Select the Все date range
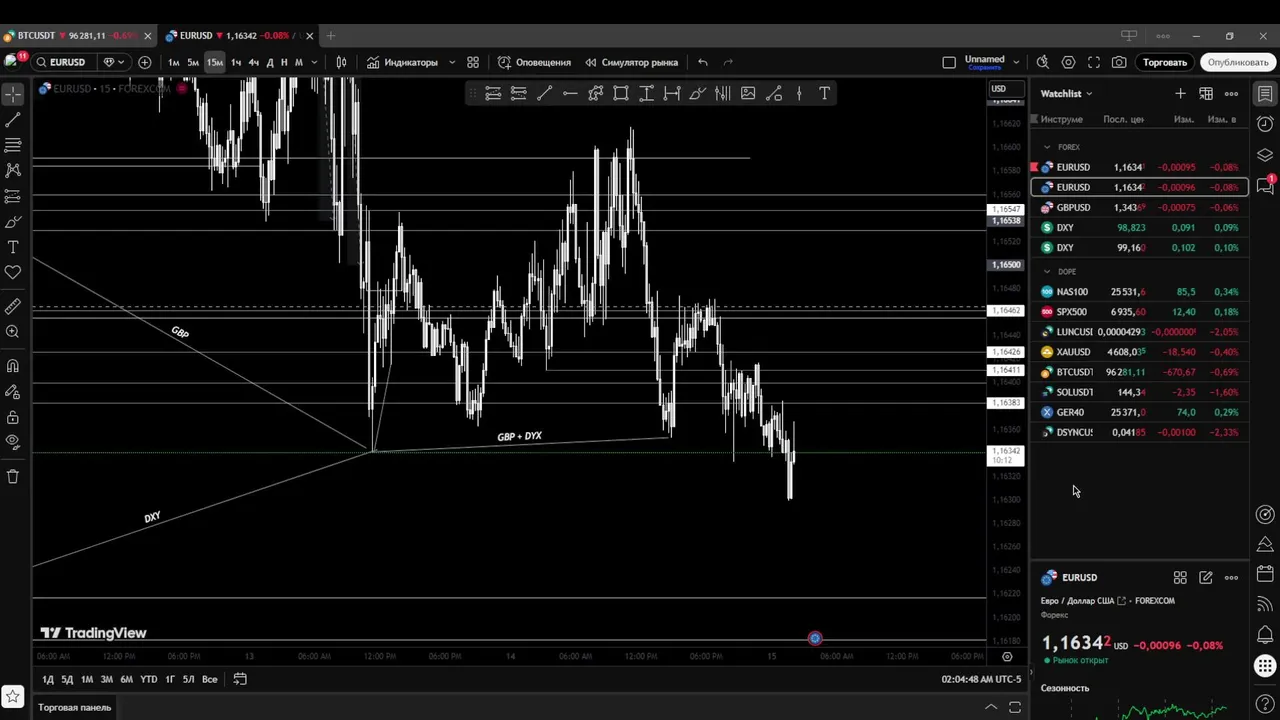Image resolution: width=1280 pixels, height=720 pixels. [x=209, y=679]
